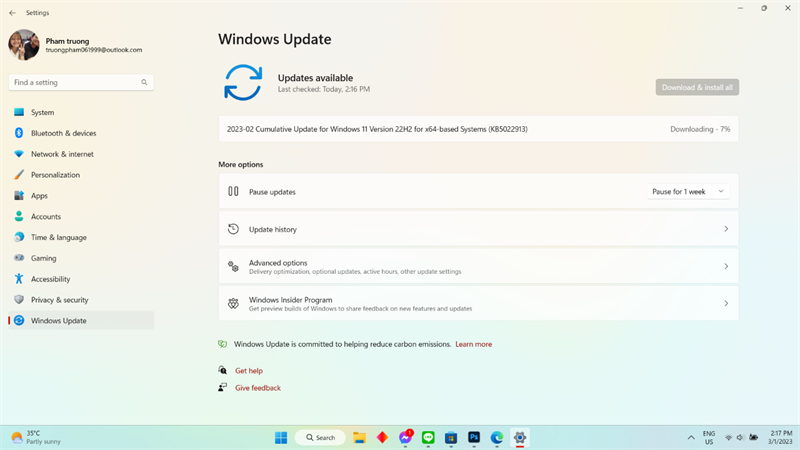The height and width of the screenshot is (450, 800).
Task: Open System settings
Action: click(x=81, y=112)
